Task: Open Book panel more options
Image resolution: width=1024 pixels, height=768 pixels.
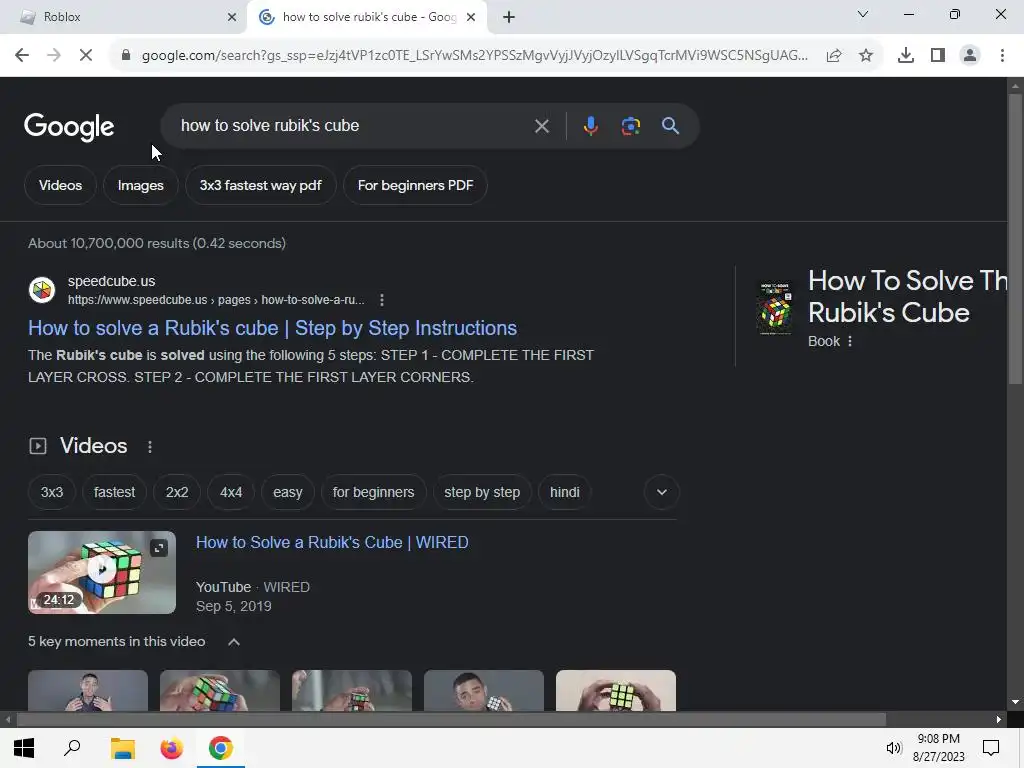Action: tap(850, 342)
